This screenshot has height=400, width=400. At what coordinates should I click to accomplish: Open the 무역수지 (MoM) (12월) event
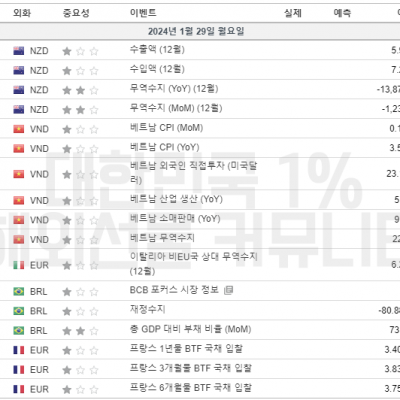coord(176,108)
